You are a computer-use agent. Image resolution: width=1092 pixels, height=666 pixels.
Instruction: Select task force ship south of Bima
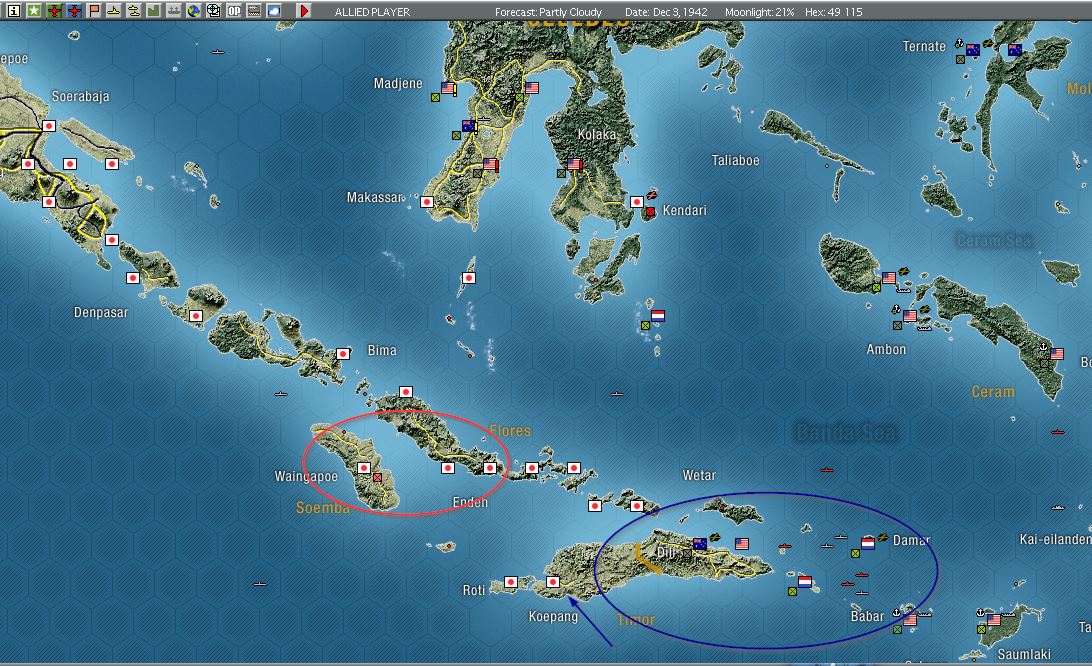[x=281, y=394]
